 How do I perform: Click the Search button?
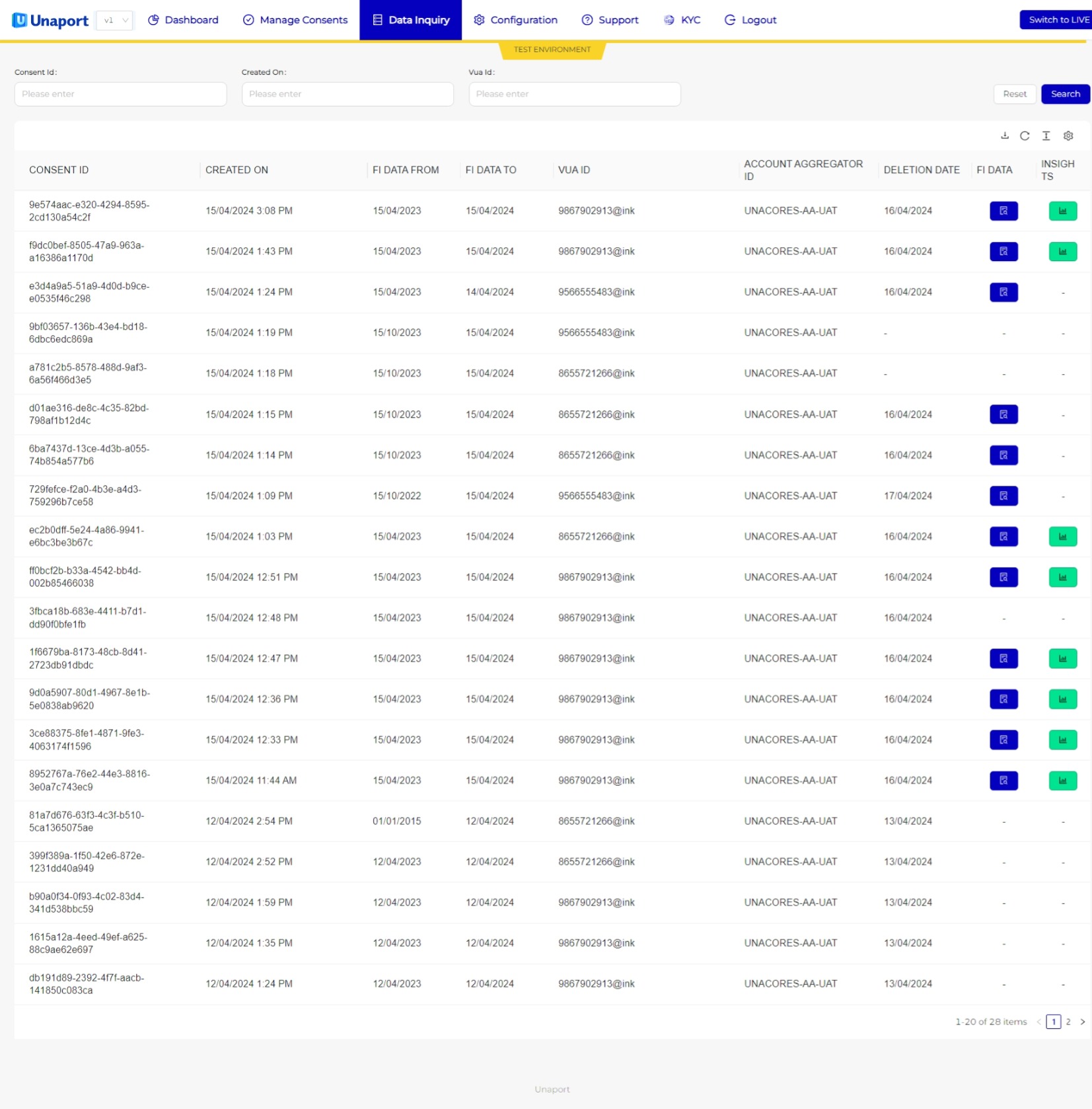(x=1065, y=94)
